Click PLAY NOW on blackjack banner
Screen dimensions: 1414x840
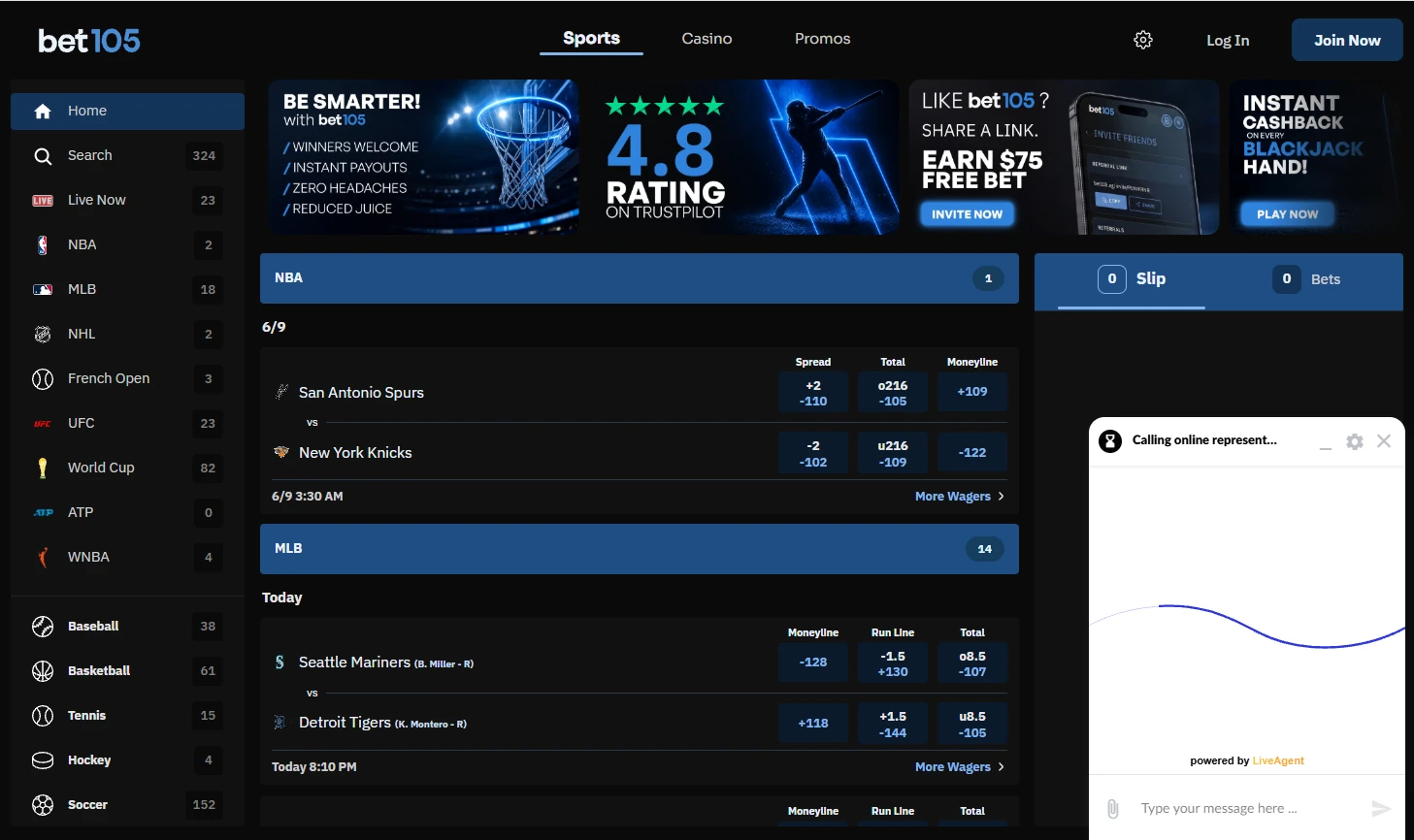(x=1287, y=214)
